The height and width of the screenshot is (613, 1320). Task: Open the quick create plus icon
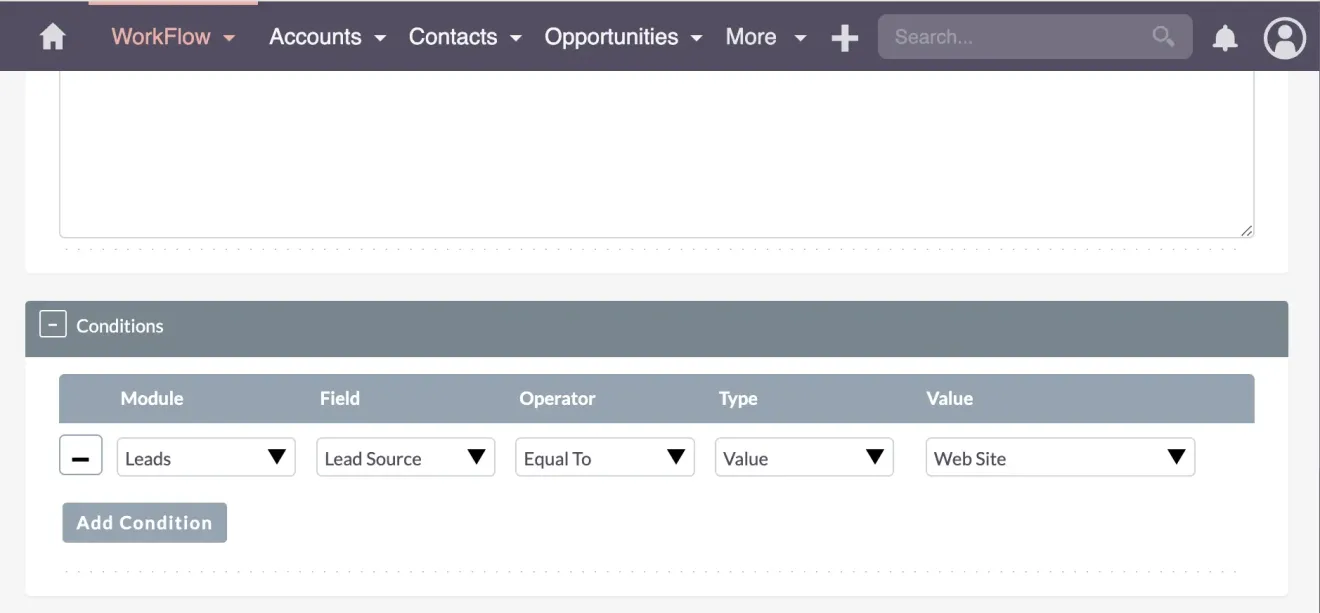844,37
